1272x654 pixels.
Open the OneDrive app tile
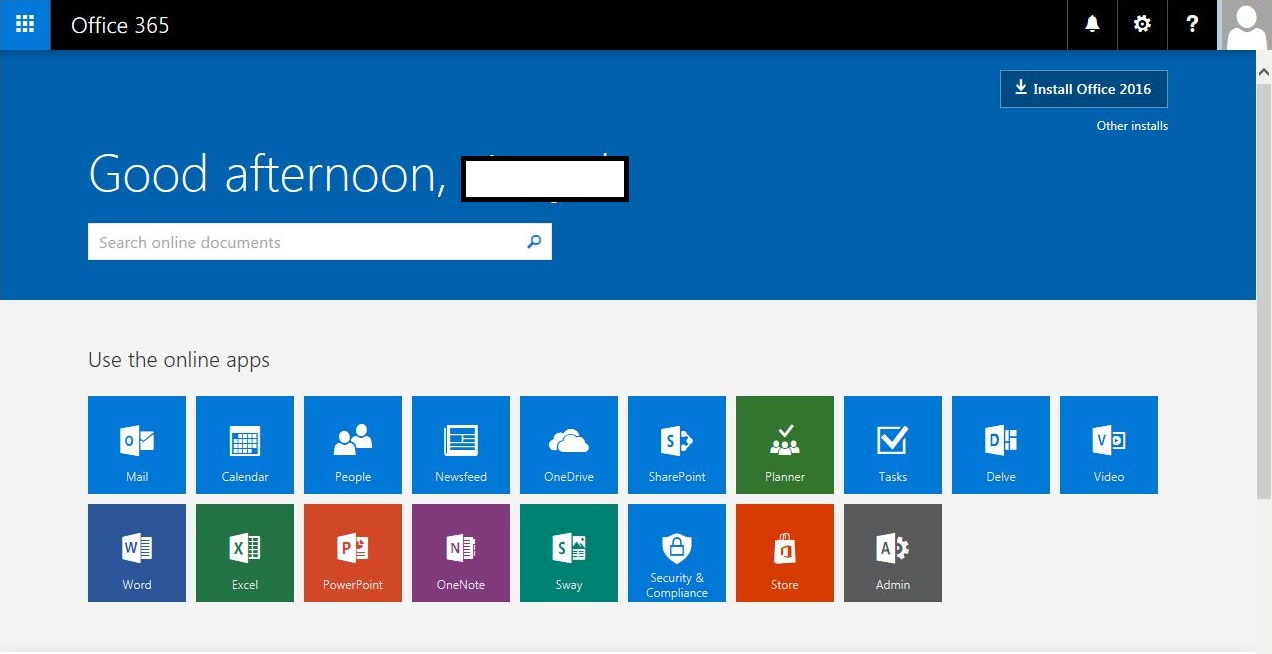coord(569,445)
